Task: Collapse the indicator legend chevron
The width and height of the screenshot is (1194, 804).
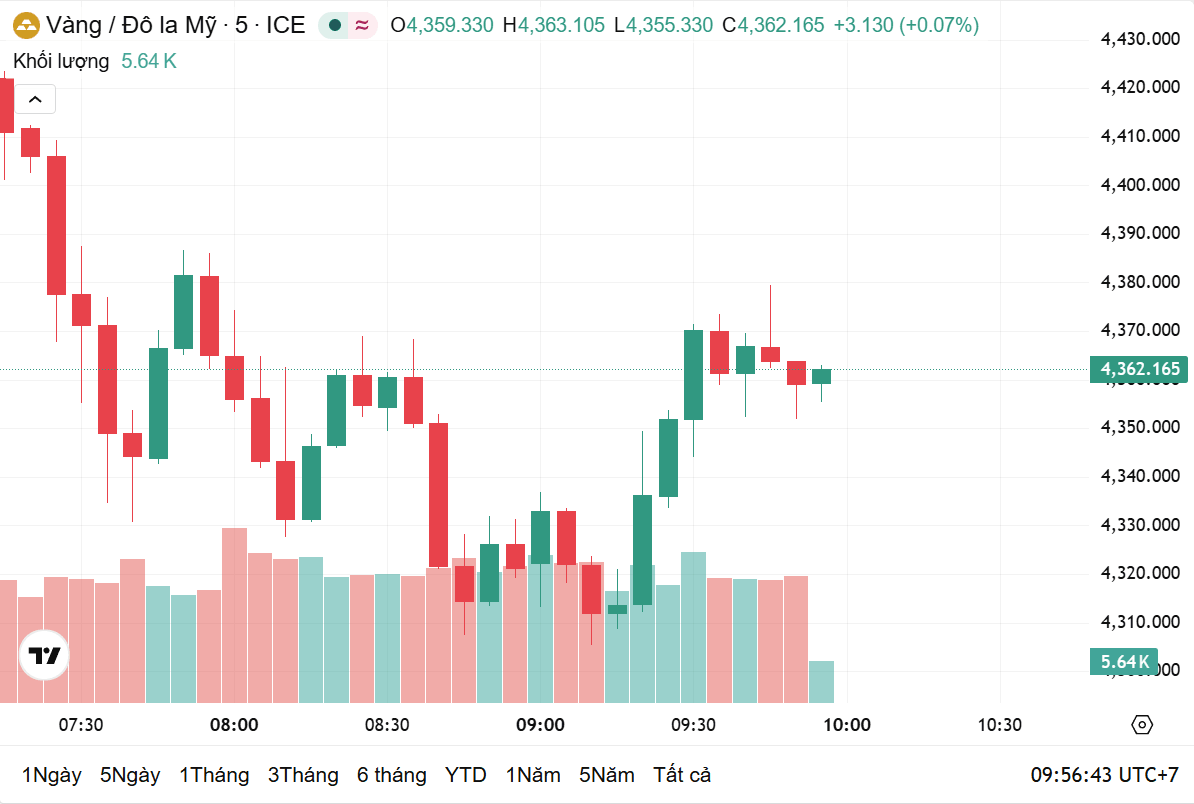Action: pos(35,99)
